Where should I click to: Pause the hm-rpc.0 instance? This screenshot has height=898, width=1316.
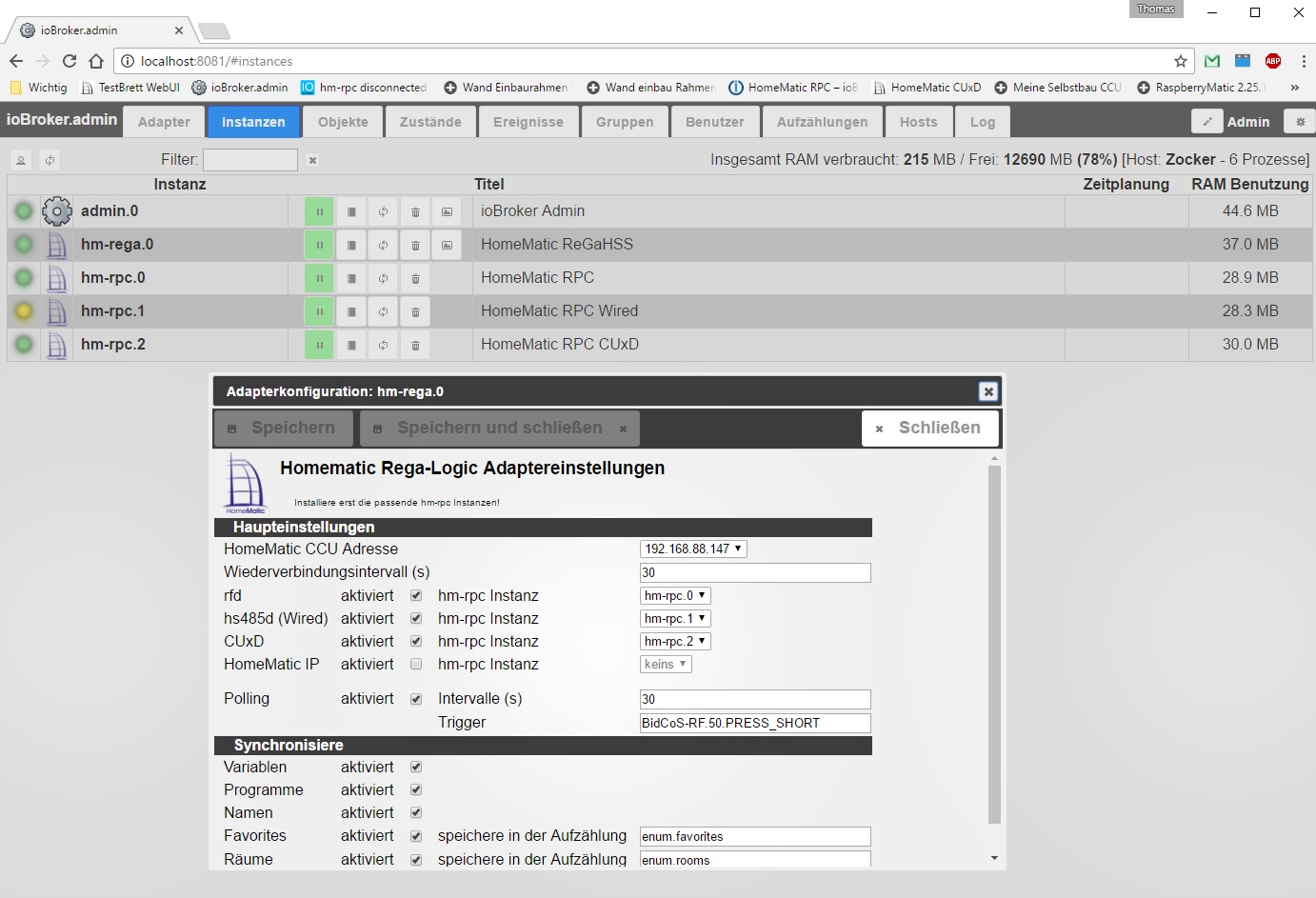tap(319, 278)
